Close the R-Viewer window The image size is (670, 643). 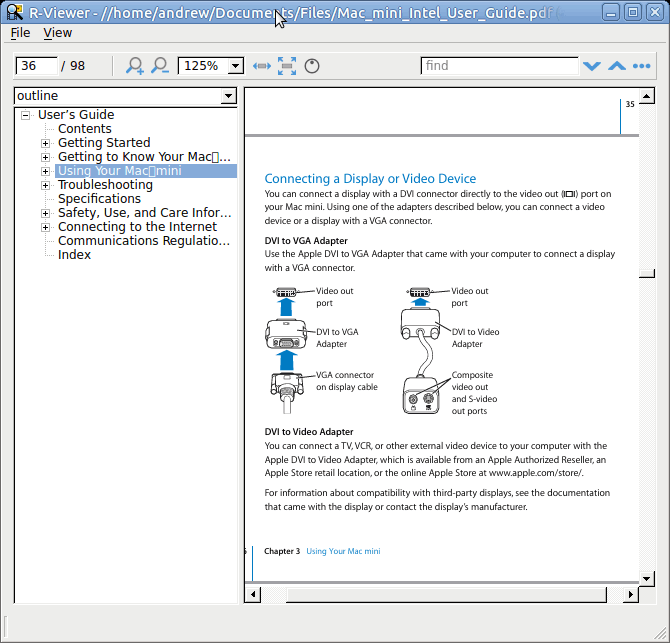tap(655, 12)
